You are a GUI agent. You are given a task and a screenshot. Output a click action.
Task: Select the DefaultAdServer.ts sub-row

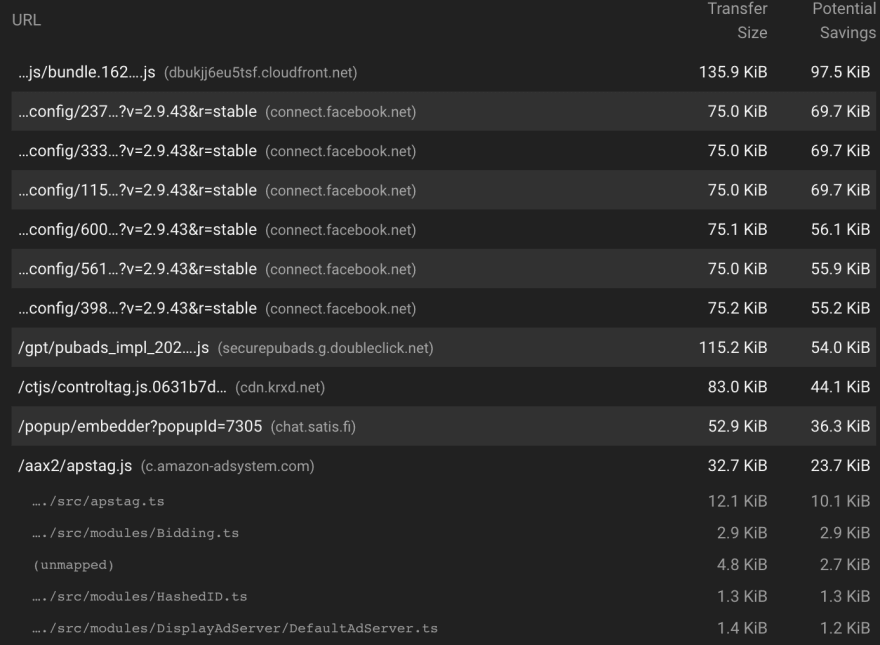pos(443,628)
